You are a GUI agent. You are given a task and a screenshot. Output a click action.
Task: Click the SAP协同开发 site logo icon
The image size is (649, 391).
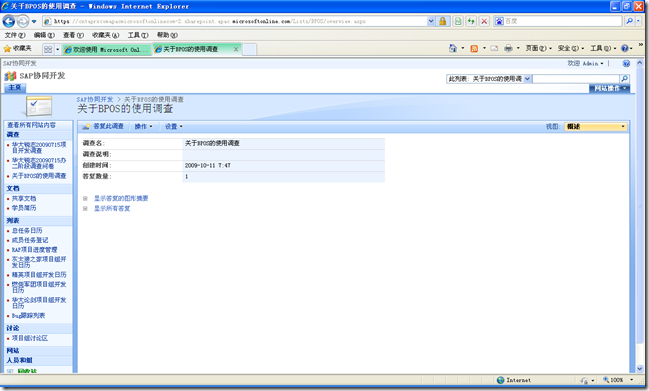10,76
